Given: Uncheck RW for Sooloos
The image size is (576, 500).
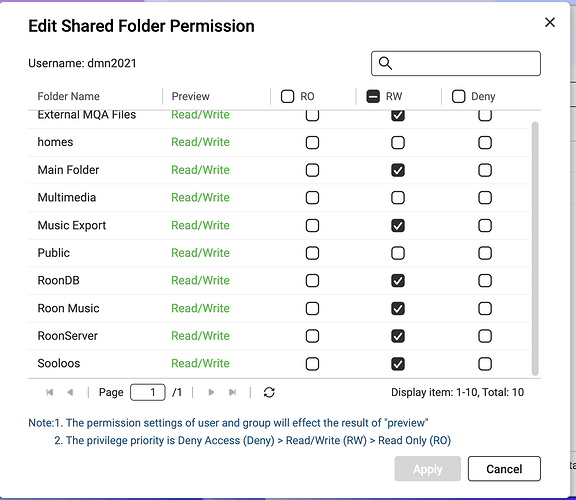Looking at the screenshot, I should (x=398, y=364).
